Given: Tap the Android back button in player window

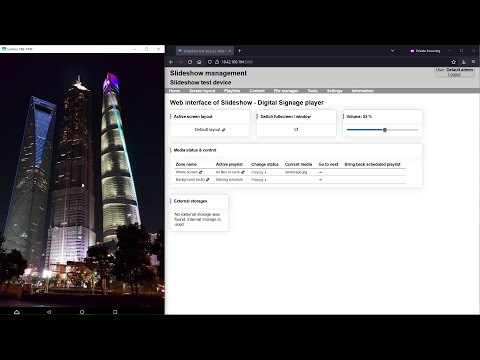Looking at the screenshot, I should pyautogui.click(x=49, y=312).
